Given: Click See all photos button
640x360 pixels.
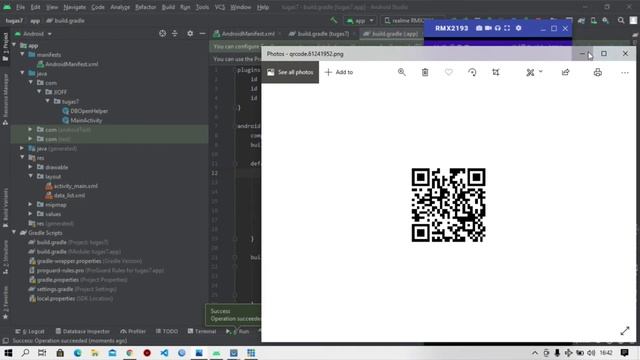Looking at the screenshot, I should coord(290,72).
